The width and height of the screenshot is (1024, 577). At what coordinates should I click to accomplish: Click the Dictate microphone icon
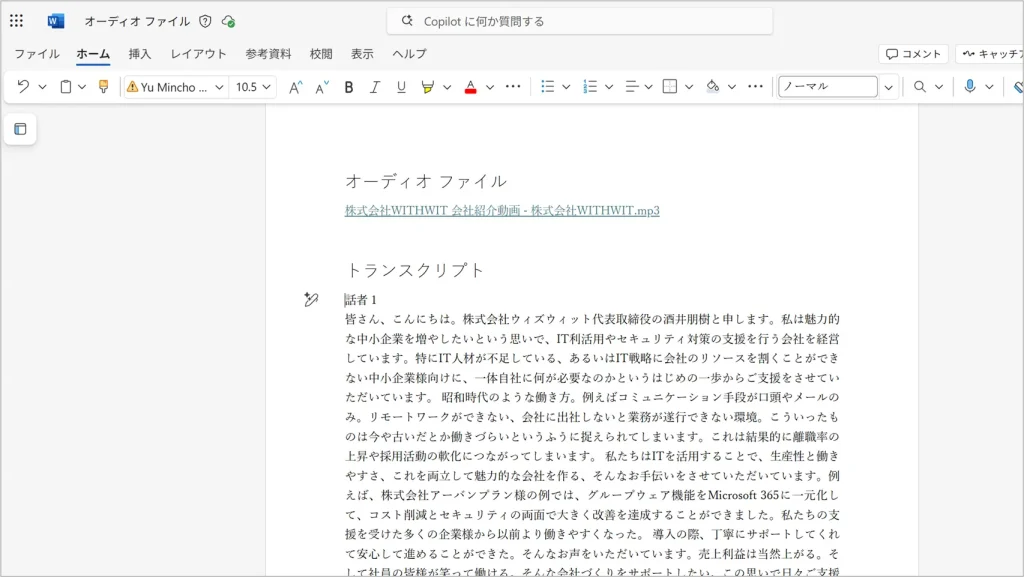tap(969, 87)
